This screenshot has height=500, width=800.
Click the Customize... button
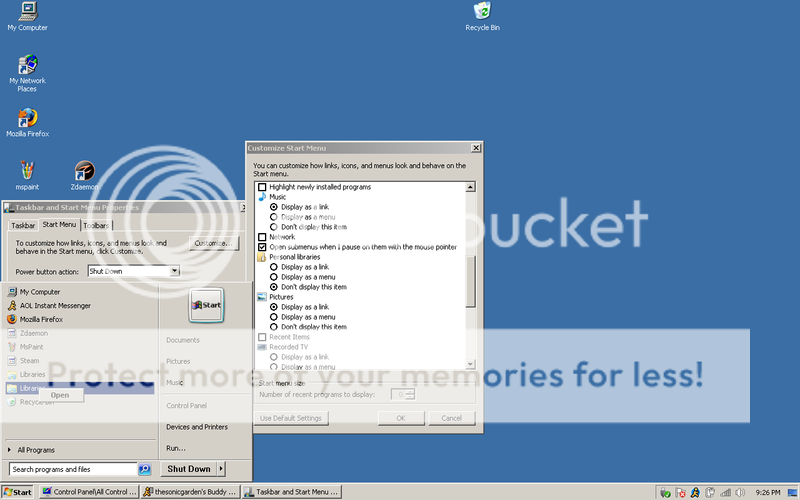click(214, 243)
